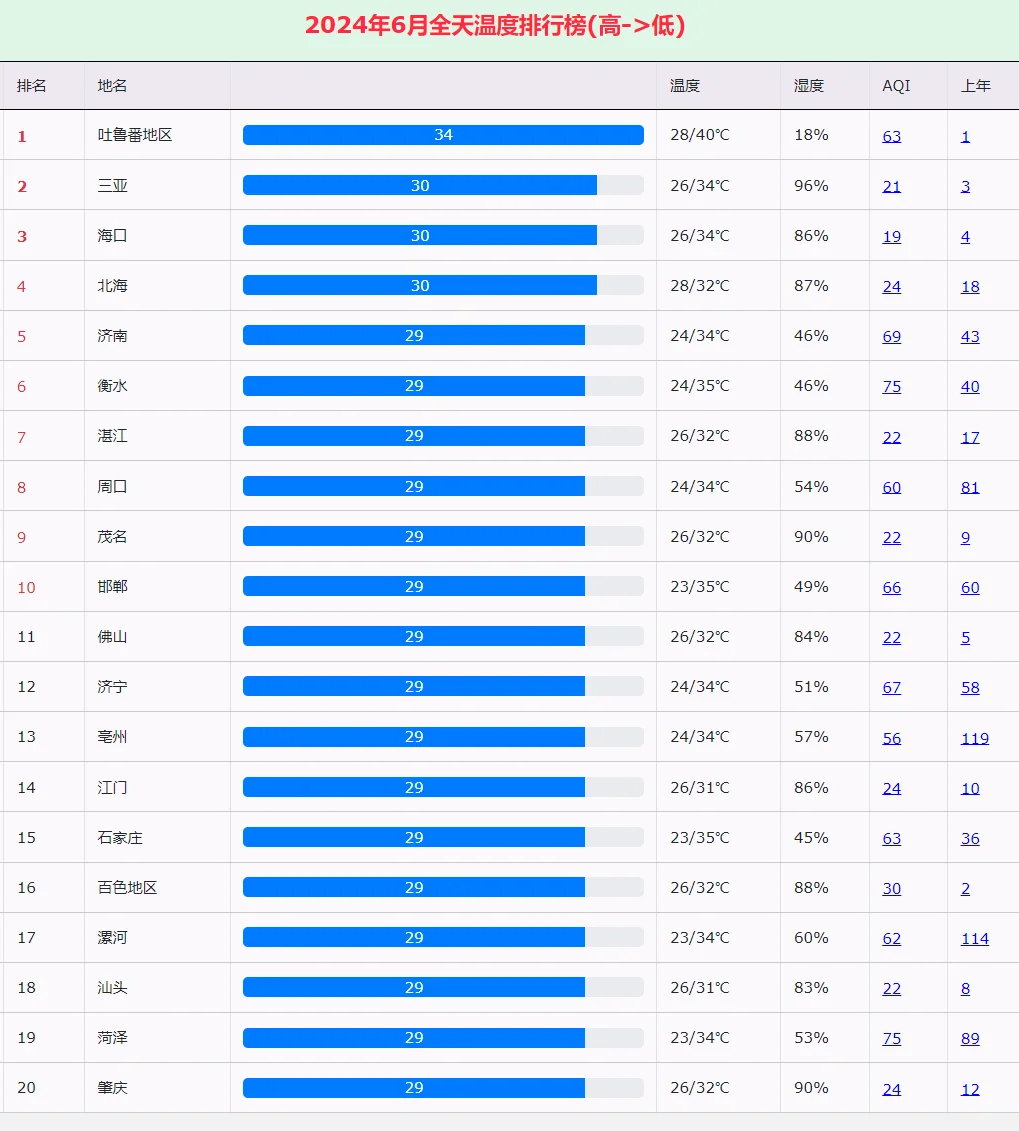Click humidity value 18% for 吐鲁番地区

(811, 135)
